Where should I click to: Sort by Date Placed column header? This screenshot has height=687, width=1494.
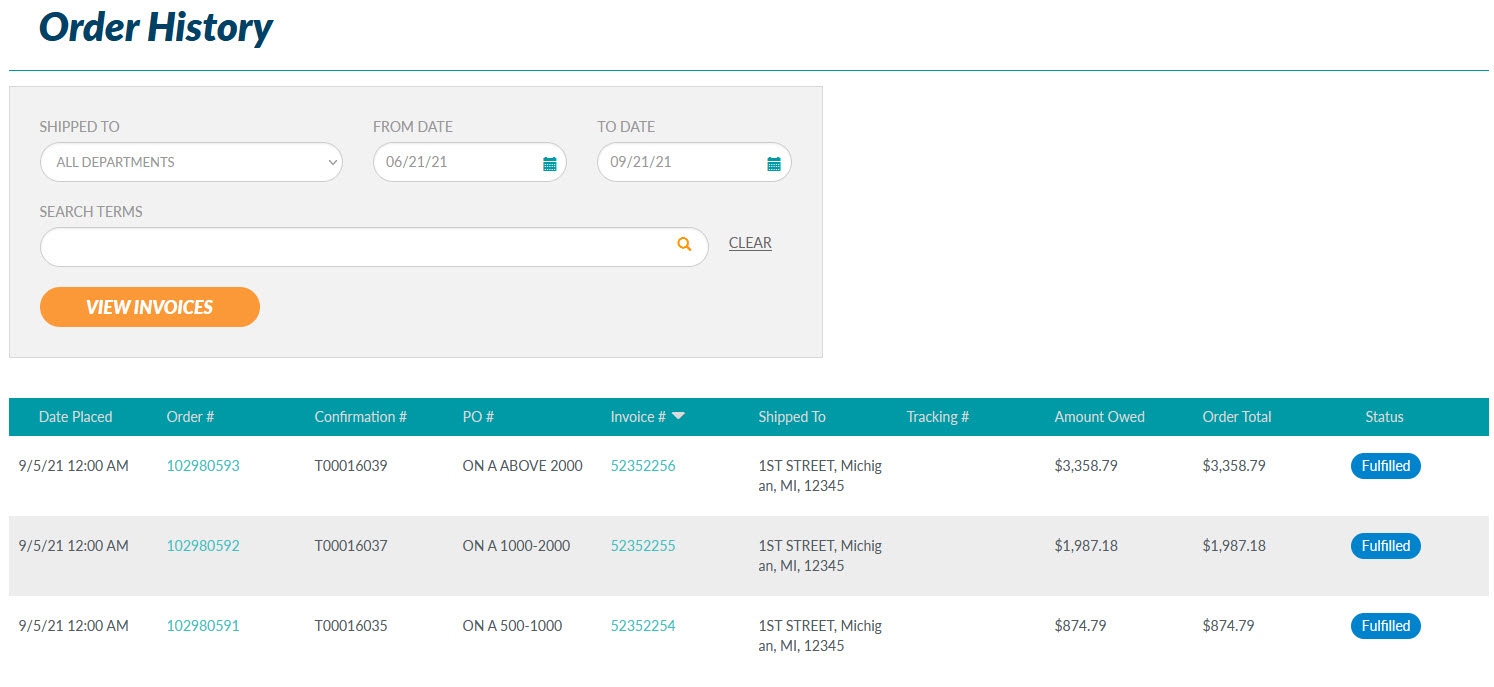pyautogui.click(x=76, y=417)
